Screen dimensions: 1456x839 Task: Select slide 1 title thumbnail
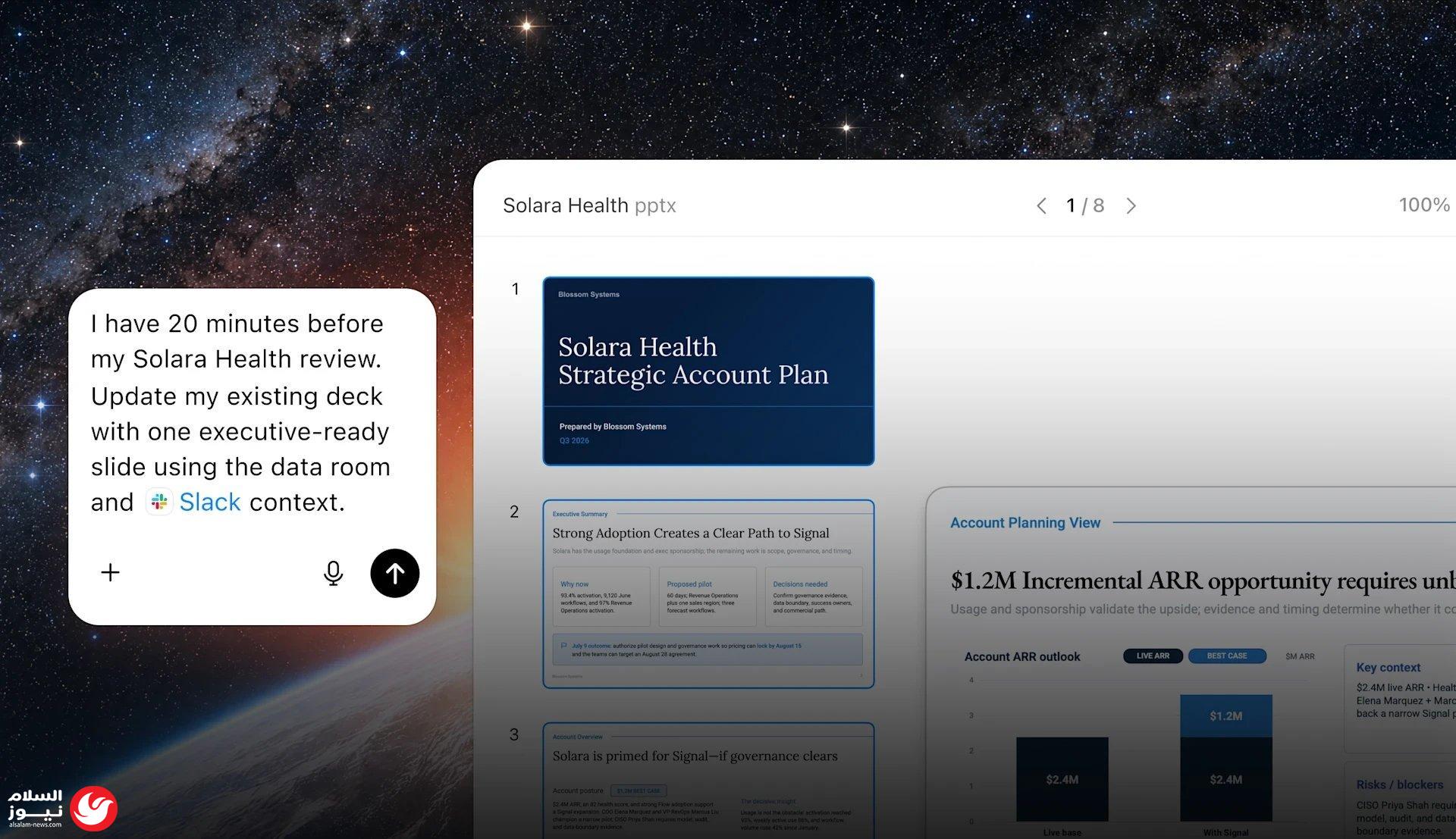708,371
